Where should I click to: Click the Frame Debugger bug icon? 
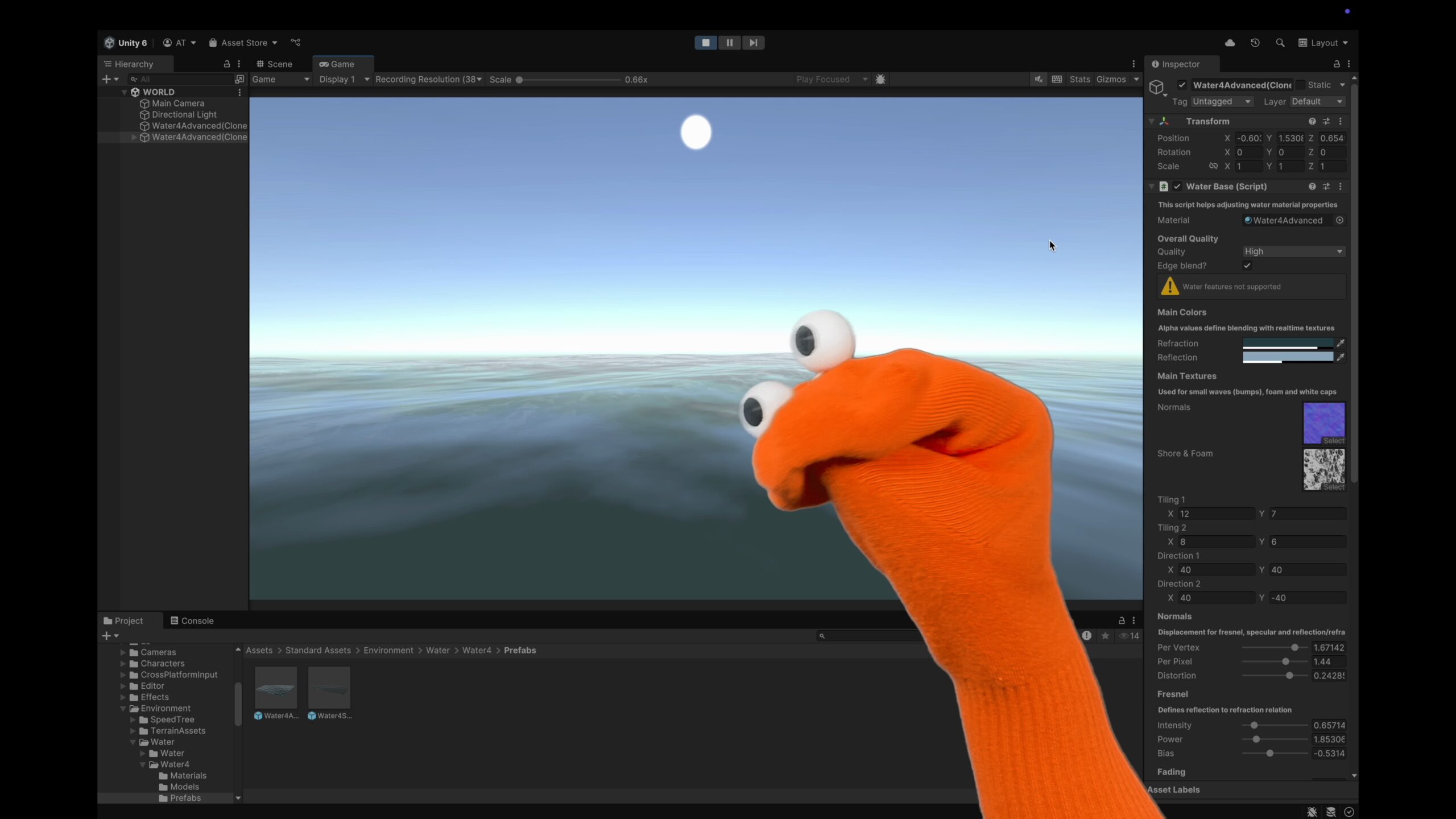[880, 79]
